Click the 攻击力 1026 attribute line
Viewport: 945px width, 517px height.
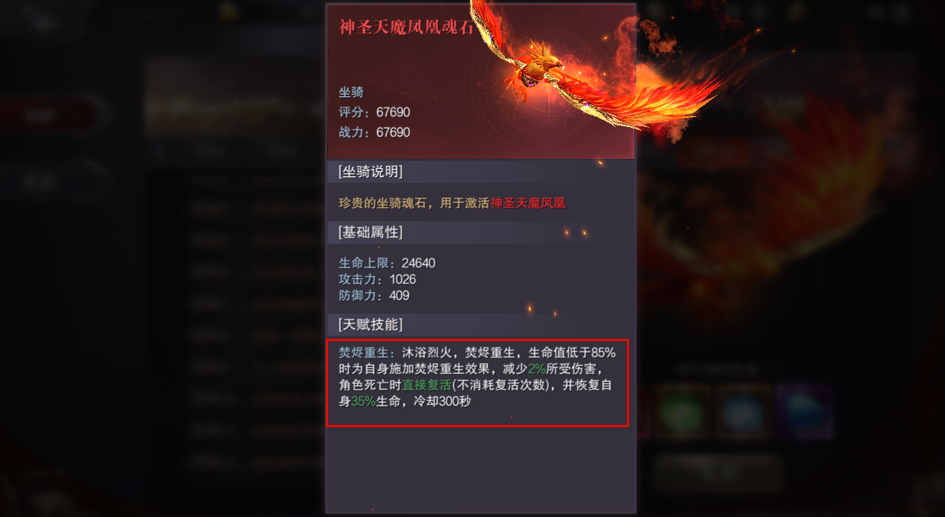click(x=377, y=280)
